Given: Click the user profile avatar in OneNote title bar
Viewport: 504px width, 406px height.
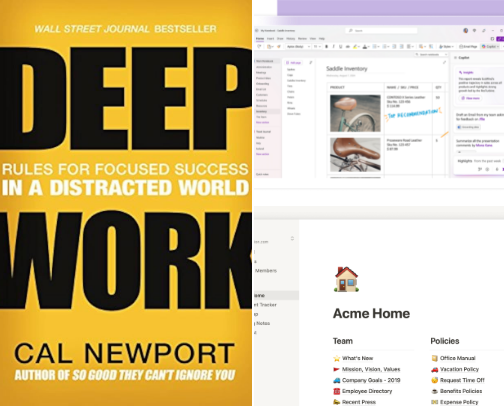Looking at the screenshot, I should 466,31.
